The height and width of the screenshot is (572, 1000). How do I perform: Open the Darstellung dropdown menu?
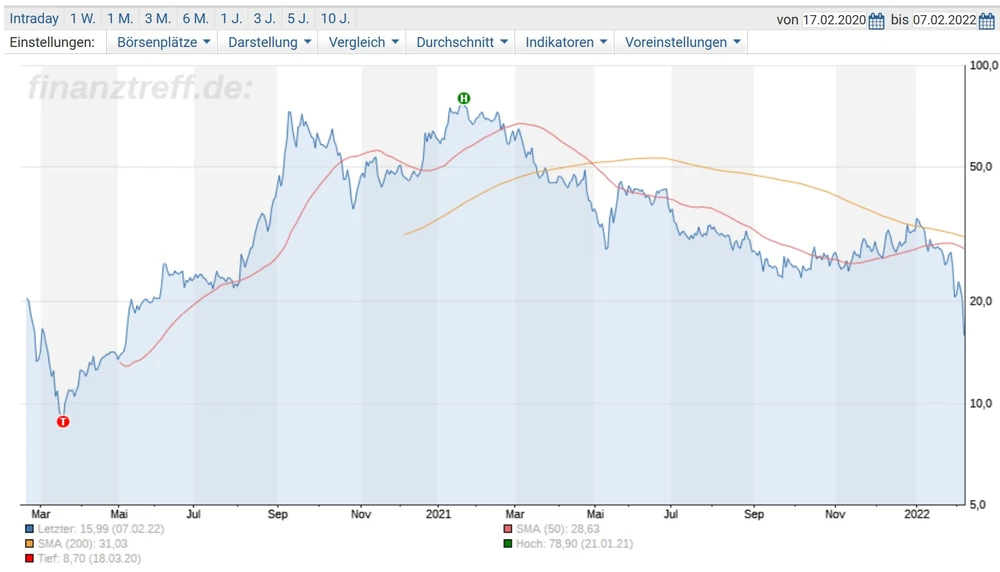(270, 42)
